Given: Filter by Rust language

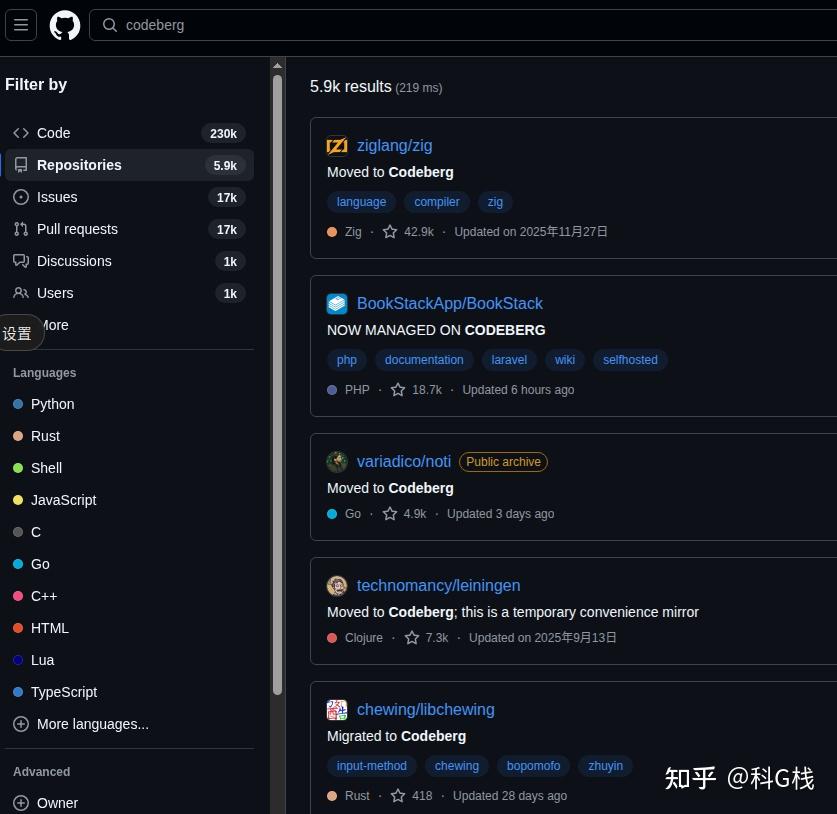Looking at the screenshot, I should [x=36, y=436].
